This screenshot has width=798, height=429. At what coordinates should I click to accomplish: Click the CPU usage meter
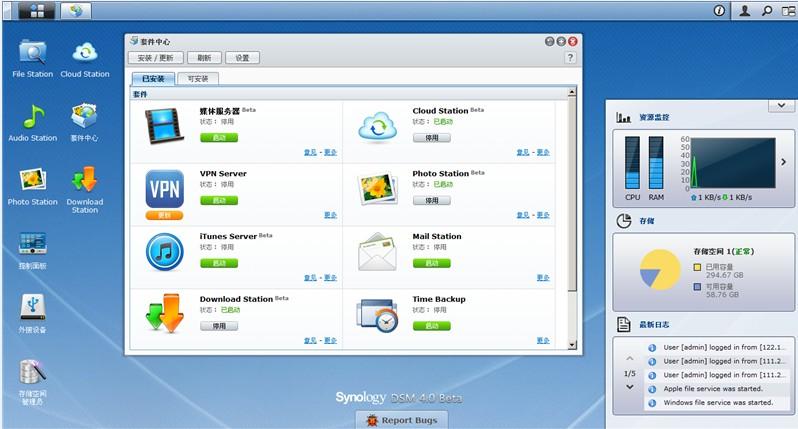pyautogui.click(x=633, y=163)
